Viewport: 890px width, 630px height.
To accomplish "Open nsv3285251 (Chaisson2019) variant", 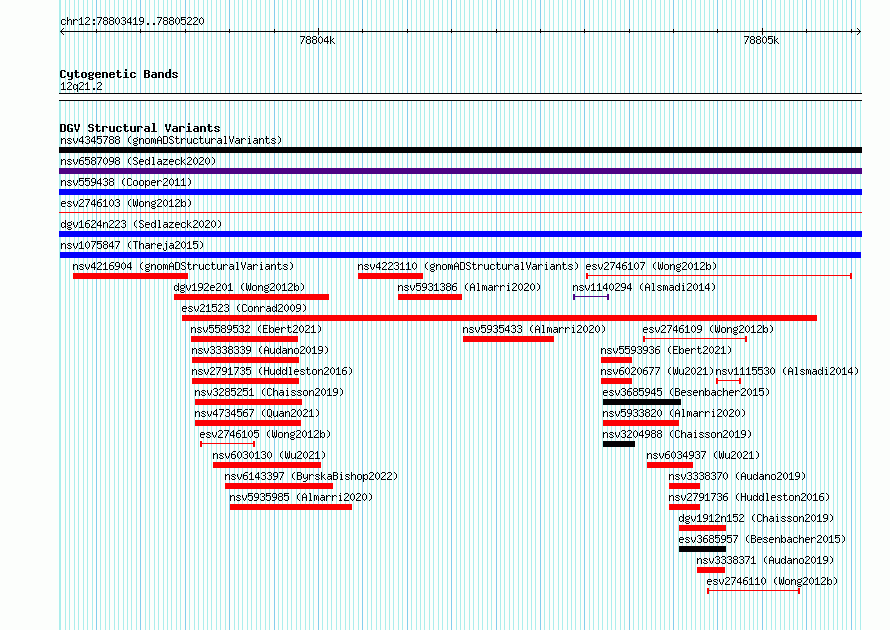I will click(269, 392).
